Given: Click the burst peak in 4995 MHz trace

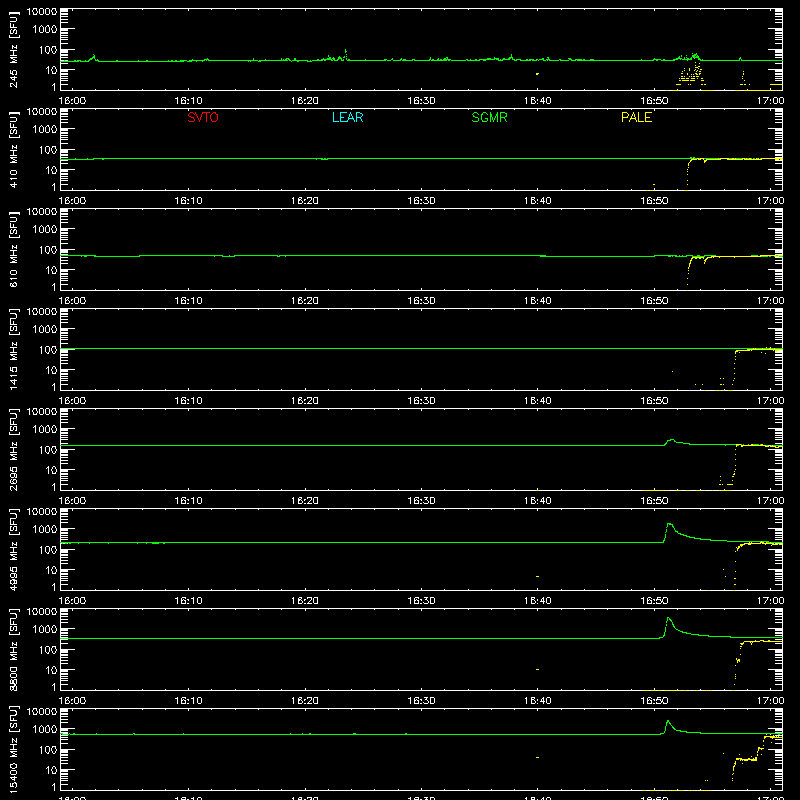Looking at the screenshot, I should (669, 524).
